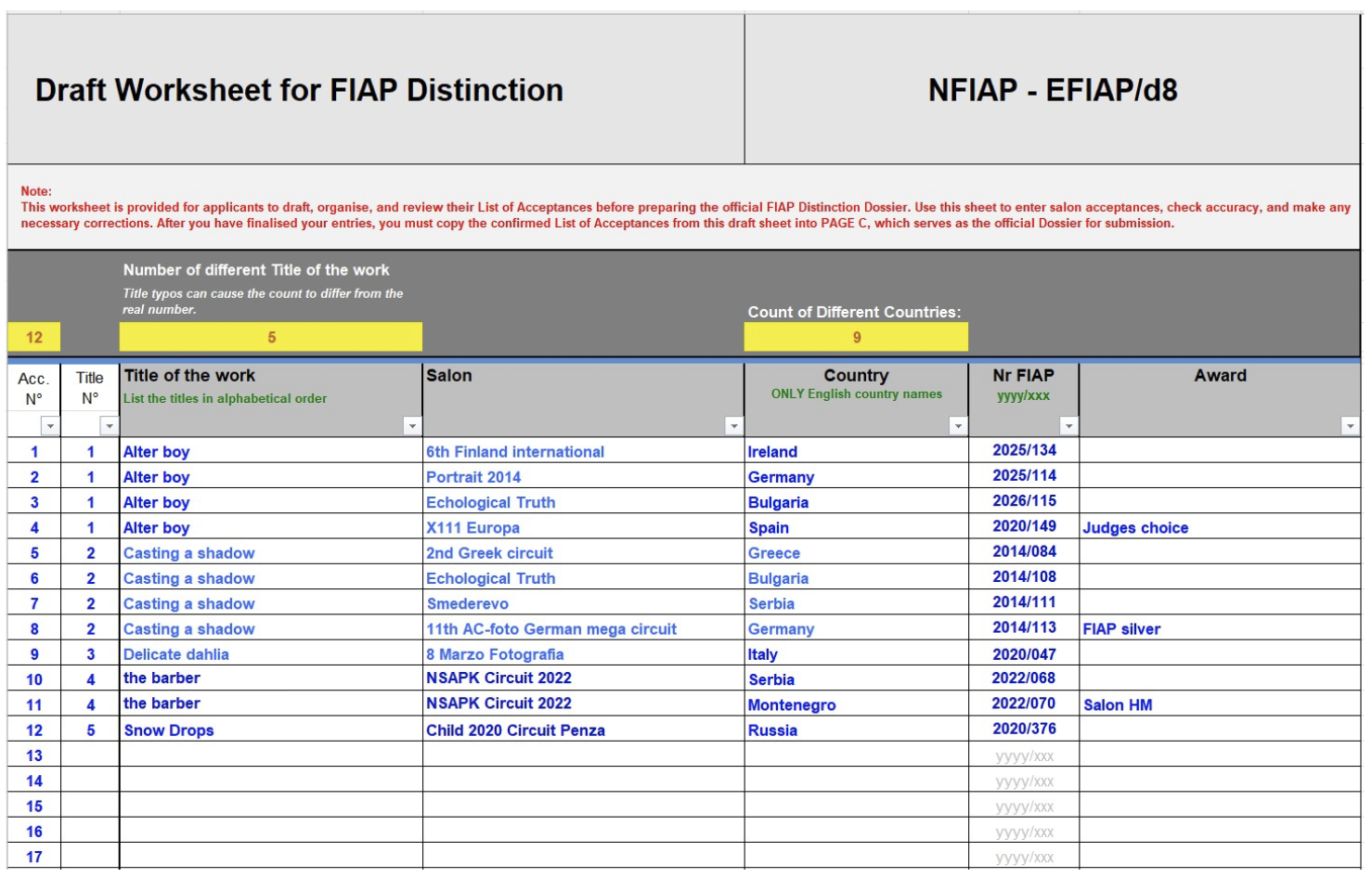The image size is (1372, 878).
Task: Expand the Country column filter arrow
Action: coord(958,426)
